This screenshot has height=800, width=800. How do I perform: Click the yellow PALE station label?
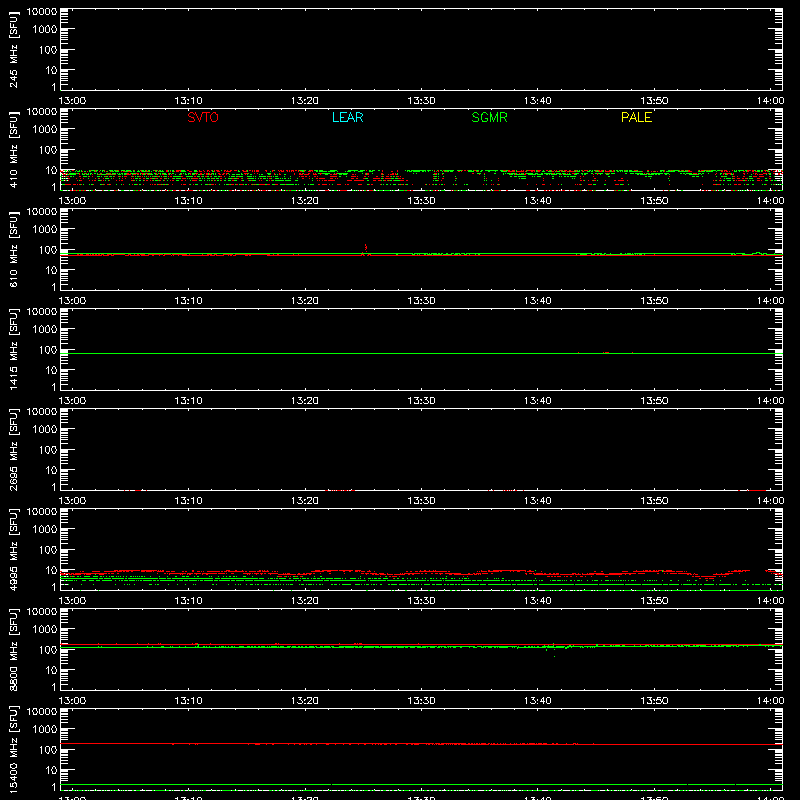(636, 117)
